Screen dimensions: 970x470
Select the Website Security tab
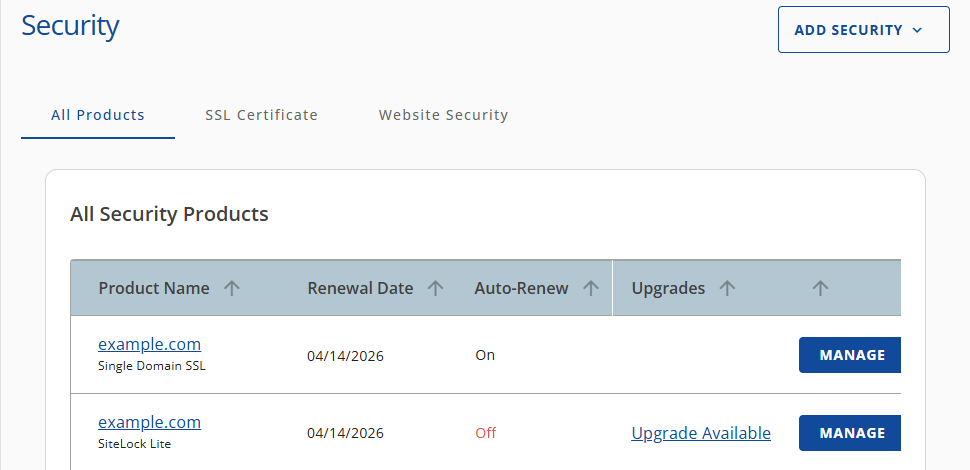point(443,115)
